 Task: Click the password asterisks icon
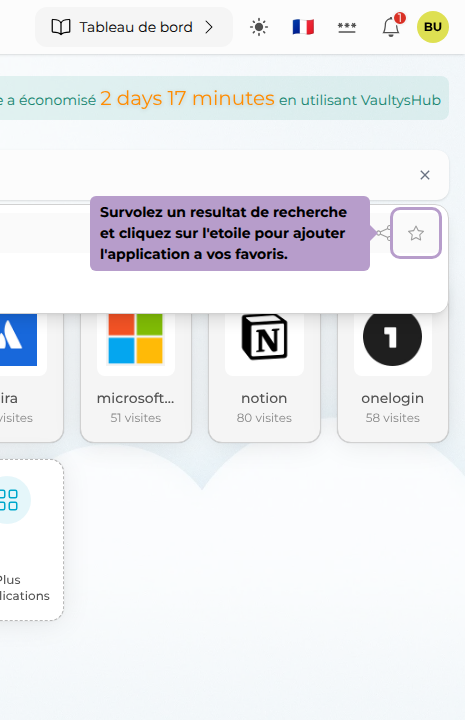pos(347,28)
